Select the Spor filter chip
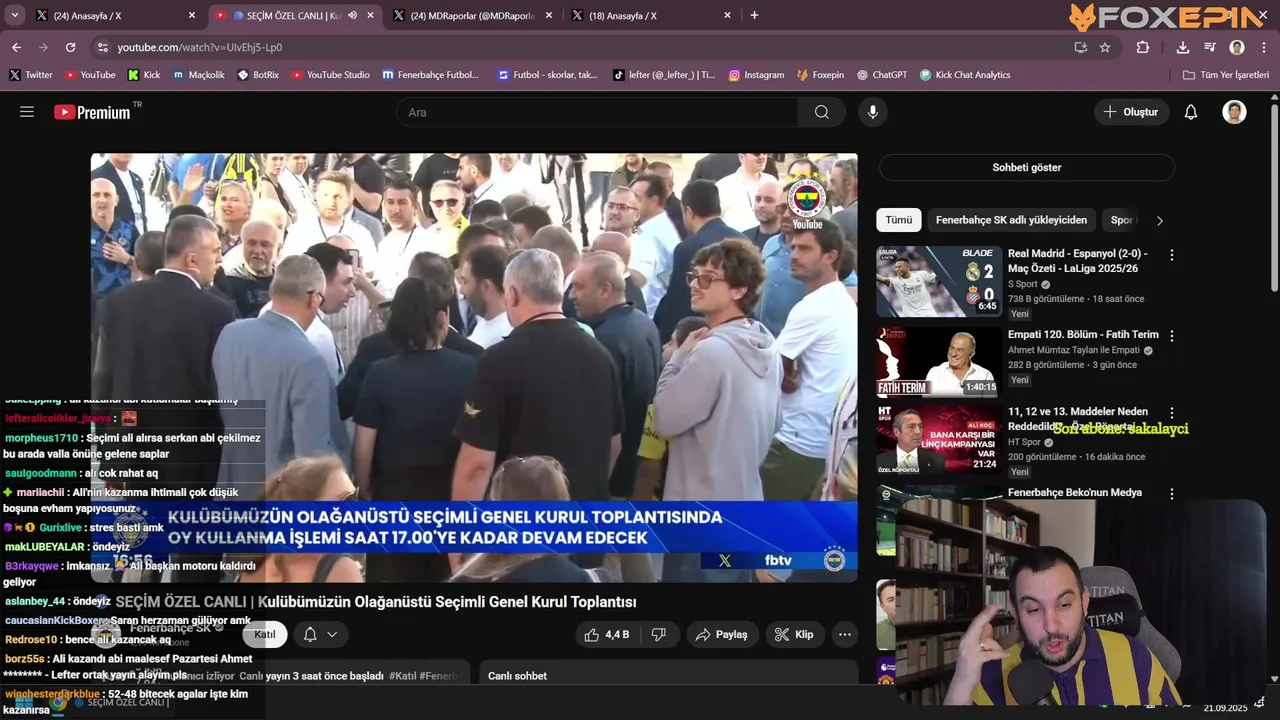The image size is (1280, 720). (1122, 220)
